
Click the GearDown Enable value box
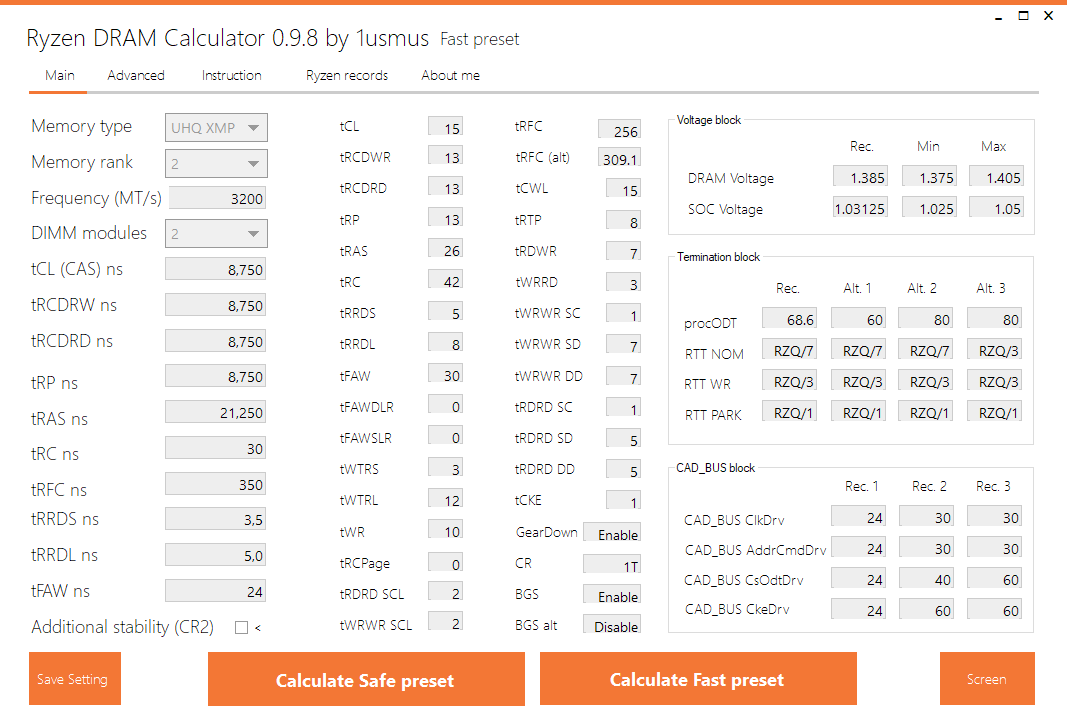click(x=612, y=534)
